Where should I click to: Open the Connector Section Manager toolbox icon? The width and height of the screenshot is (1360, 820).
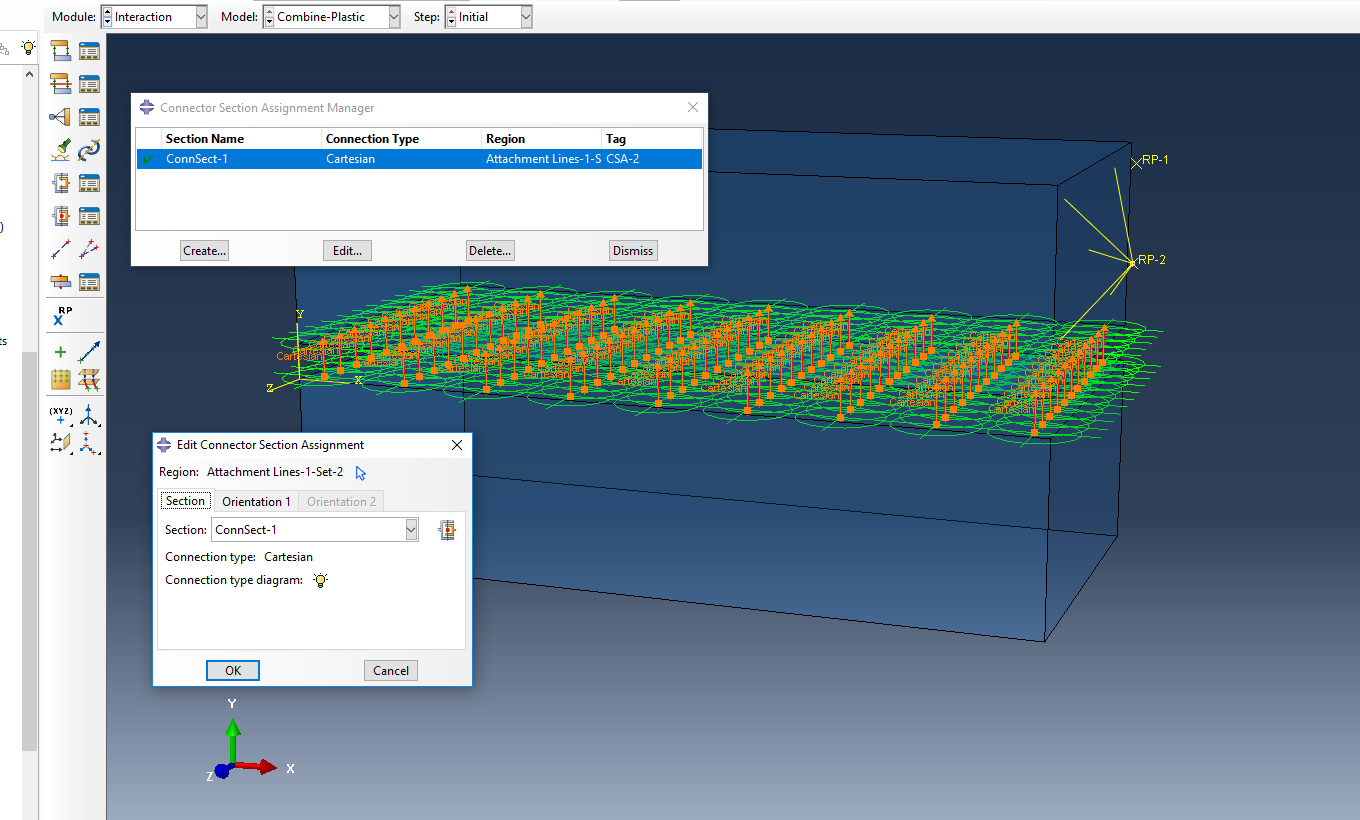pos(90,183)
